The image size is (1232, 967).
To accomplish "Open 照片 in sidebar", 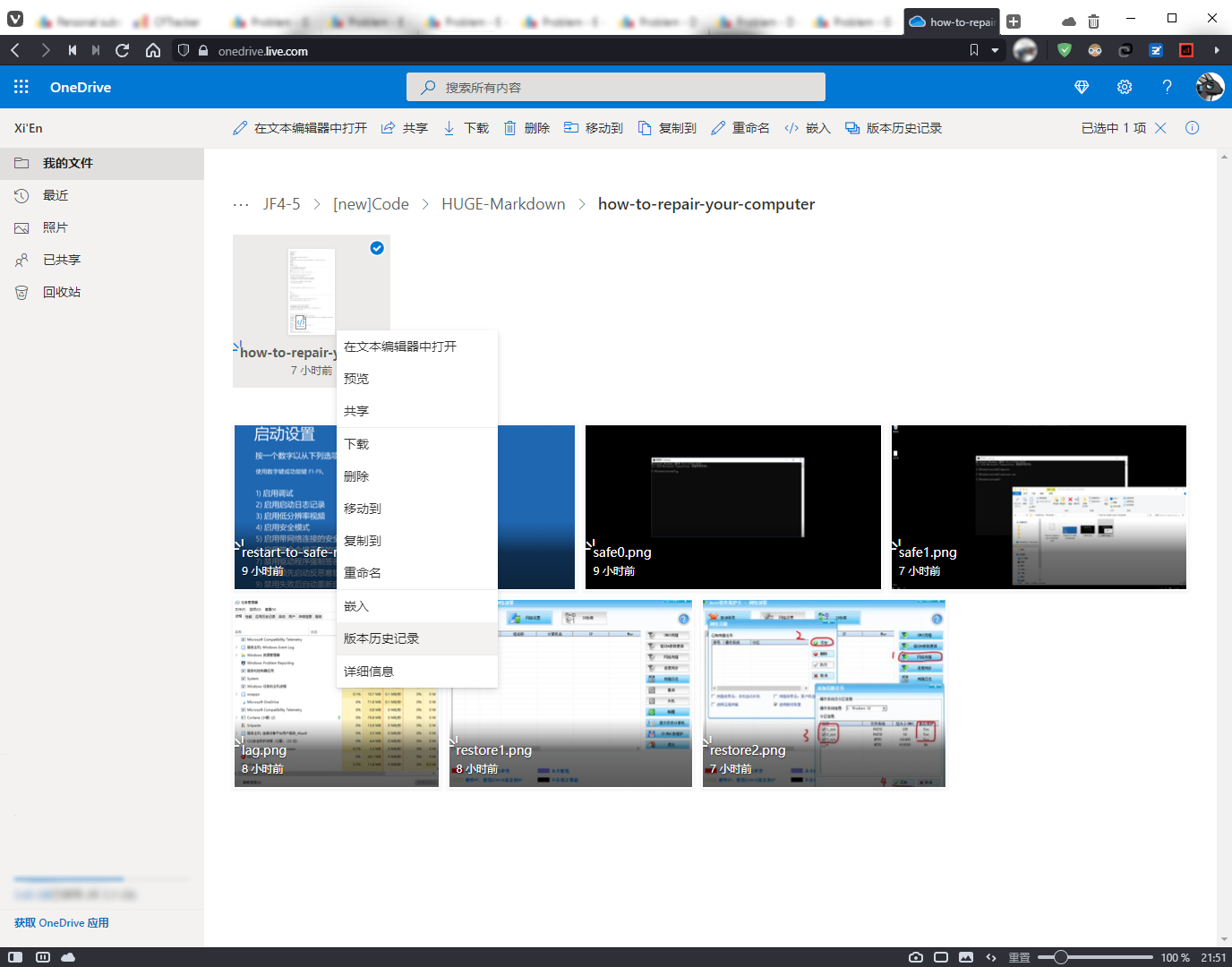I will [x=102, y=227].
